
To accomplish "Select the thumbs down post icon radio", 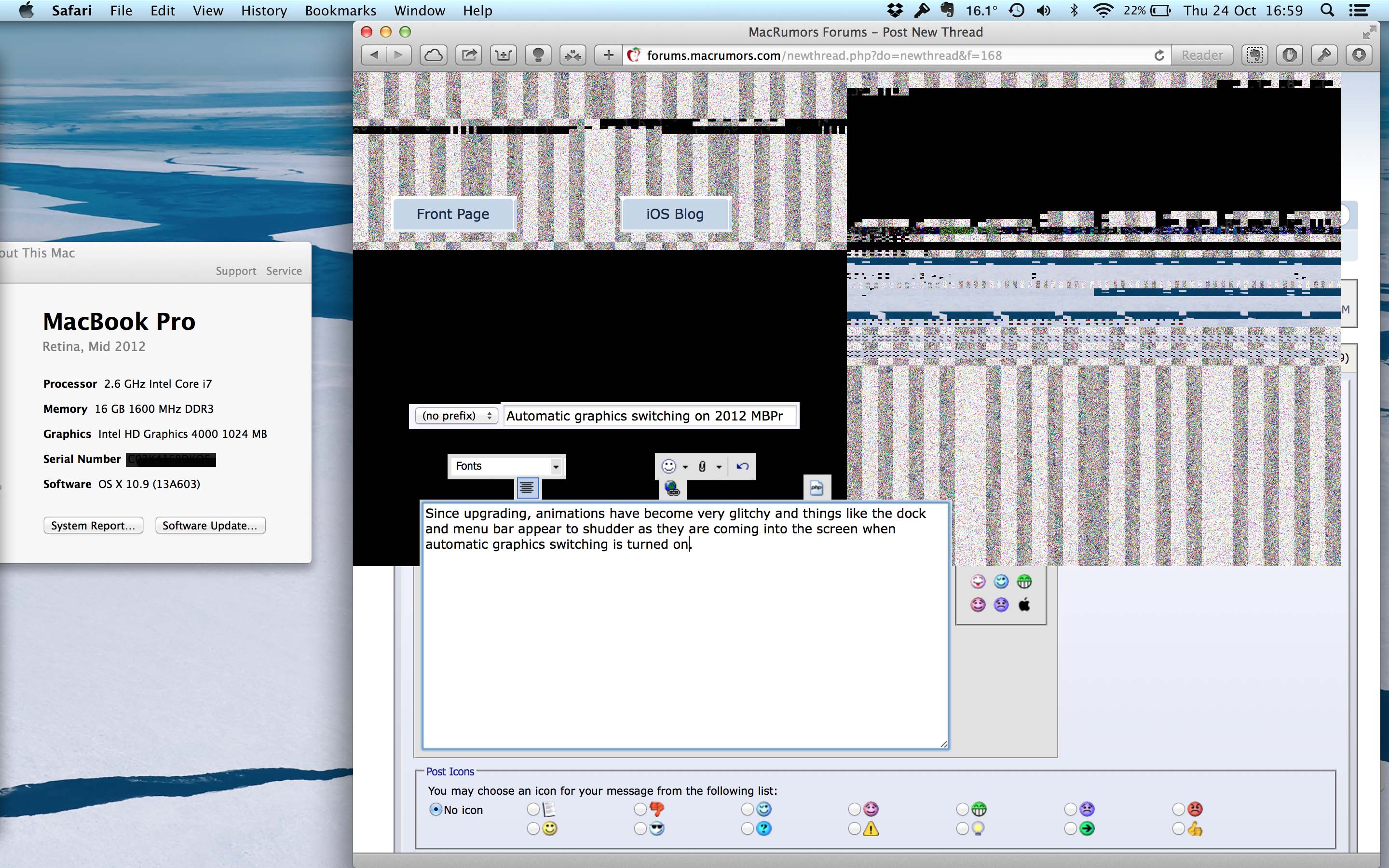I will [x=640, y=809].
